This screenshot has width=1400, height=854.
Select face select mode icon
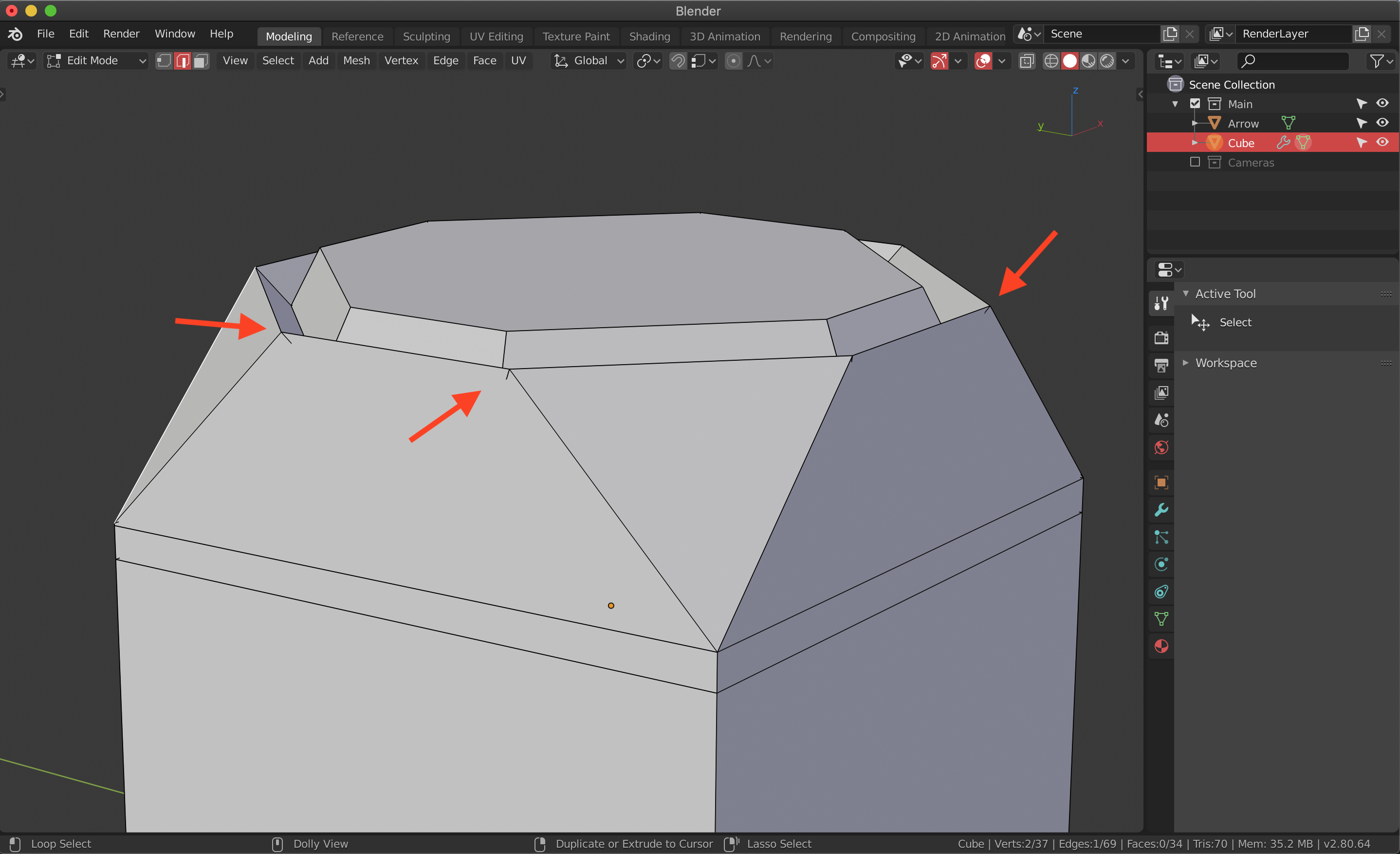201,61
